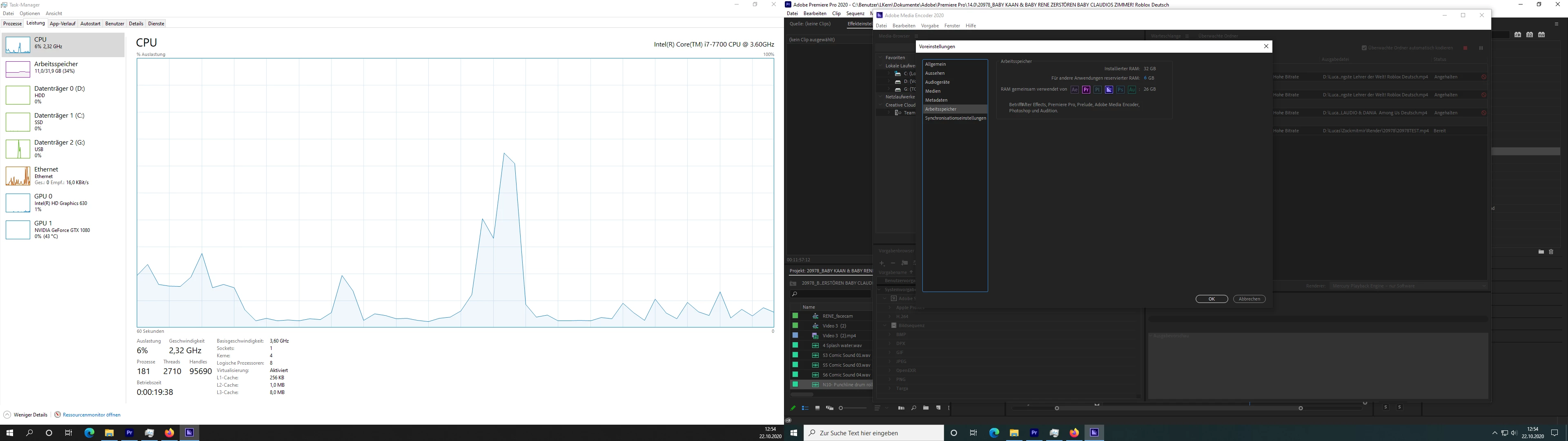Collapse the Creative Cloud group
The width and height of the screenshot is (1568, 441).
pyautogui.click(x=880, y=105)
